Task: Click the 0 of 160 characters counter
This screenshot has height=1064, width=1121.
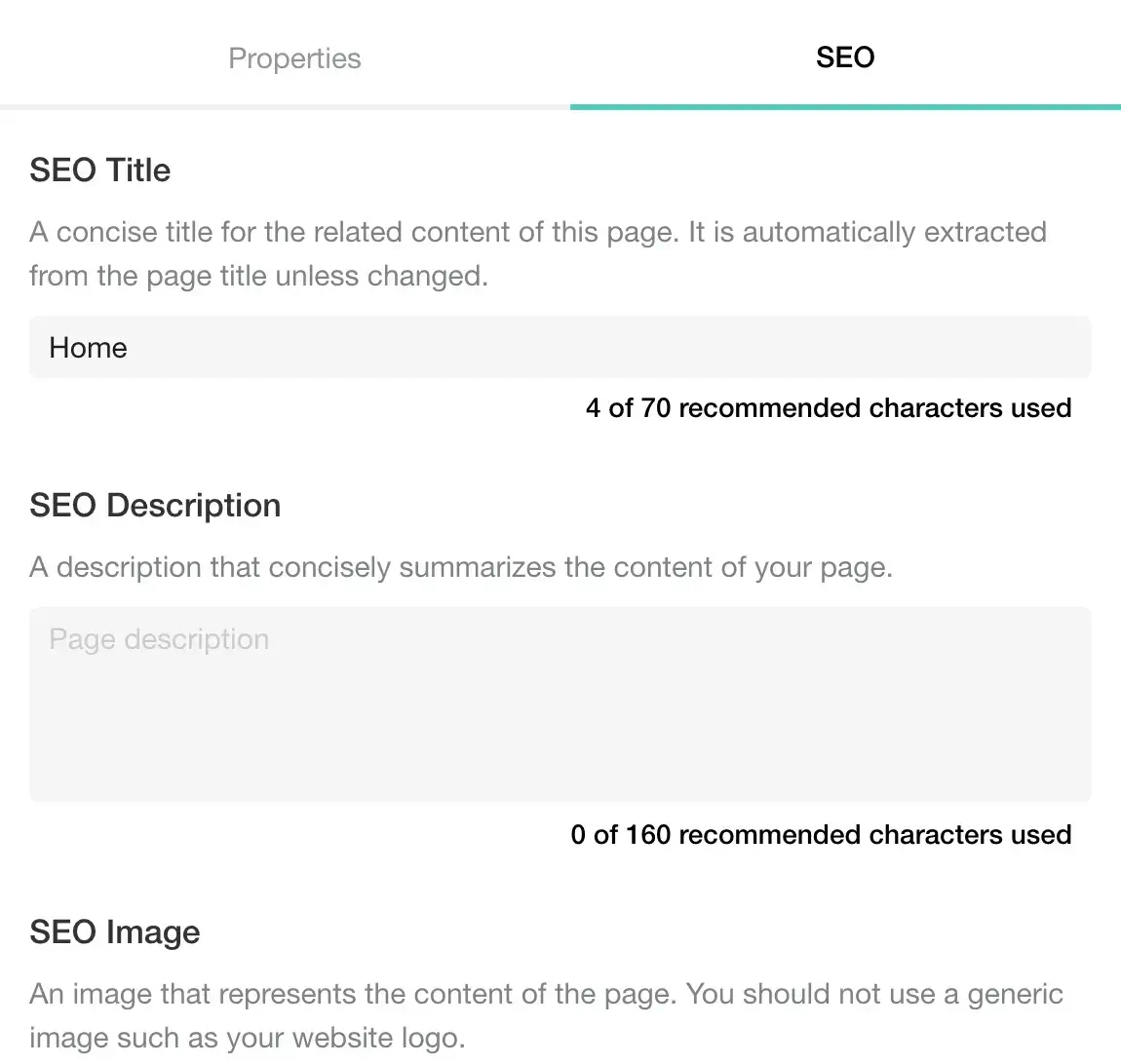Action: pyautogui.click(x=821, y=835)
